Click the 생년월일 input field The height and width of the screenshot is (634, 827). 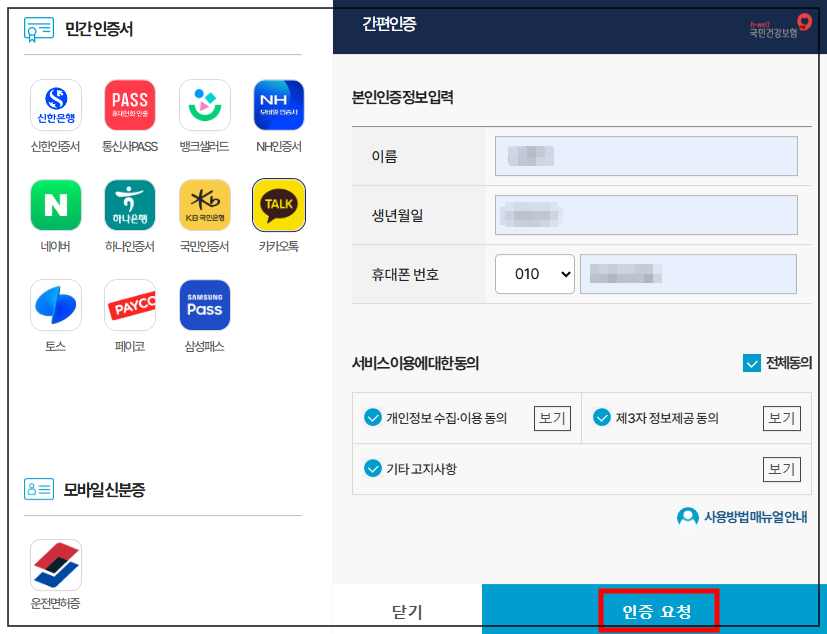coord(646,215)
